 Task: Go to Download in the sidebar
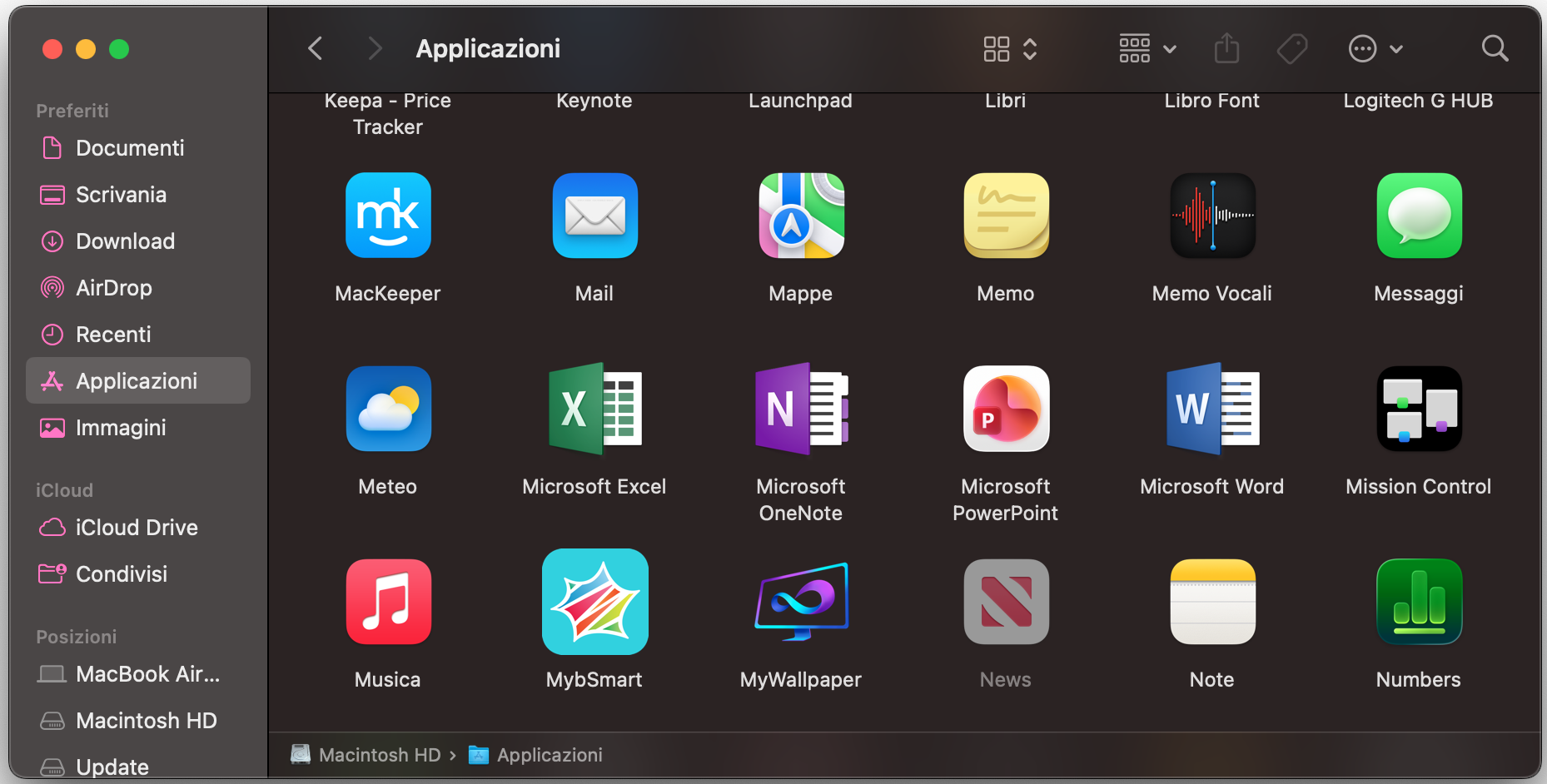[x=138, y=241]
